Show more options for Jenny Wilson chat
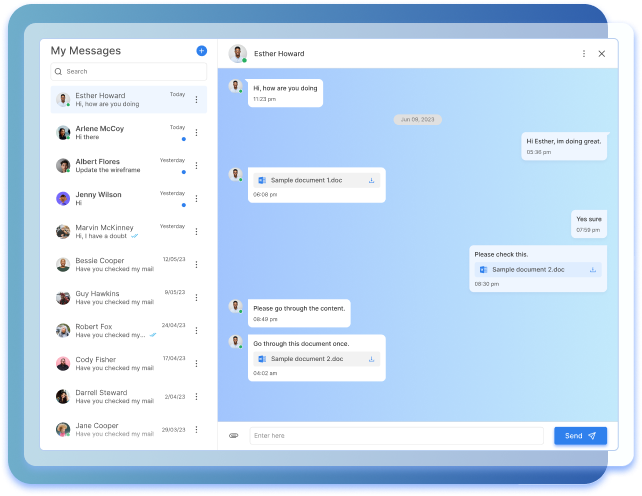The image size is (642, 496). (196, 198)
